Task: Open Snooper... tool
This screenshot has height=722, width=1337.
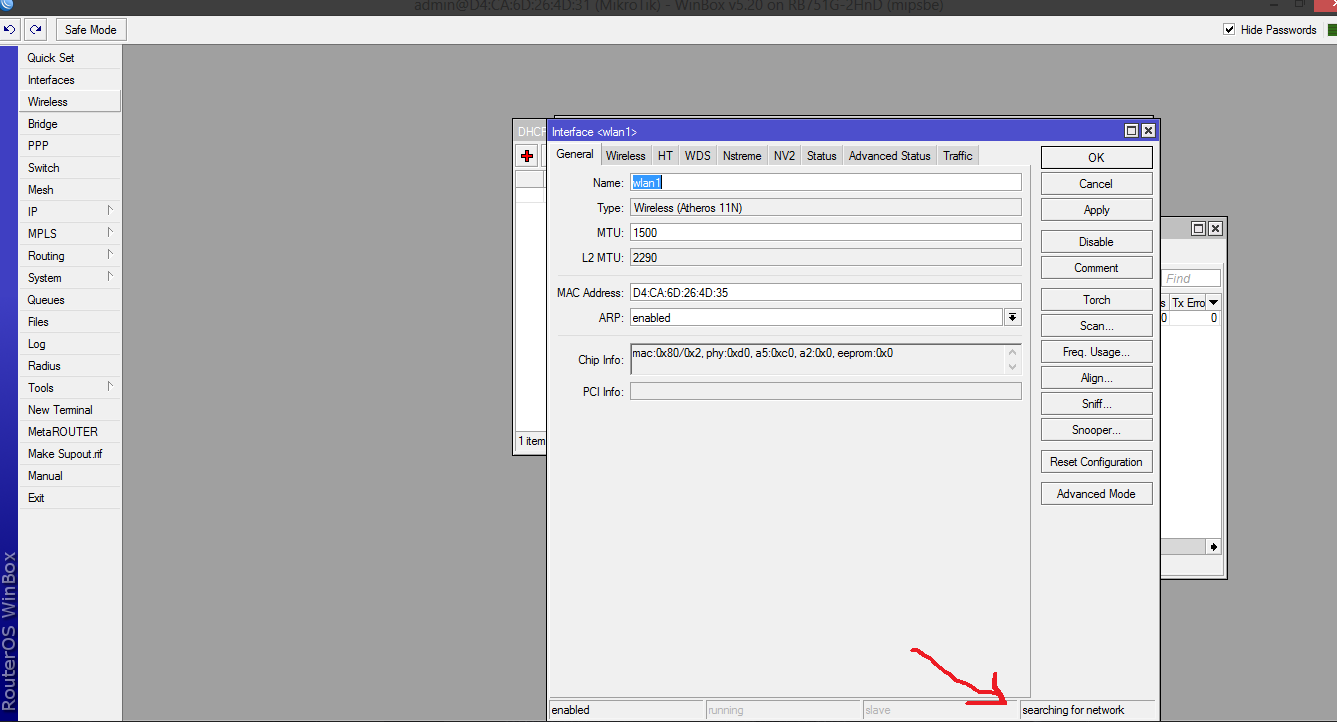Action: 1096,430
